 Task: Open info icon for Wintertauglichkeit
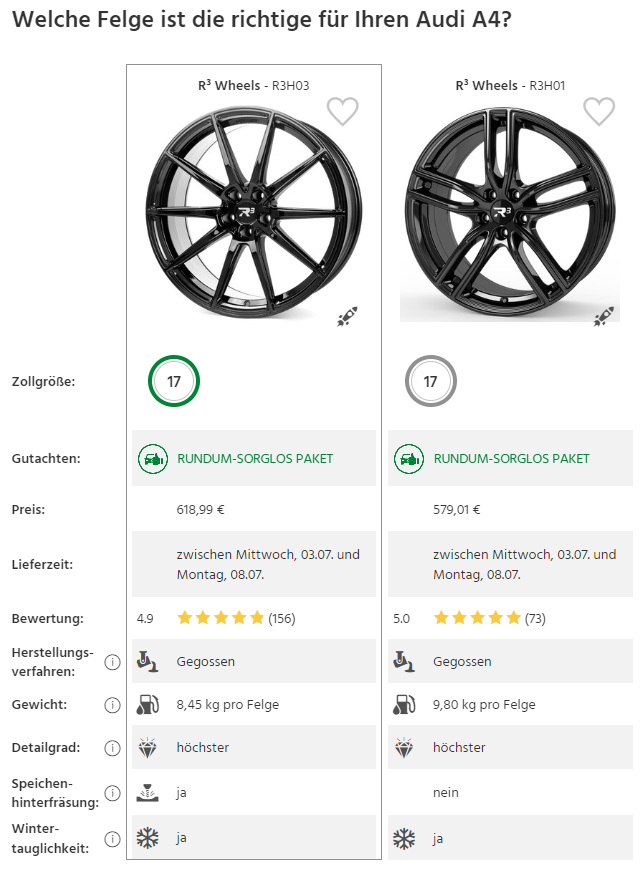[x=113, y=838]
